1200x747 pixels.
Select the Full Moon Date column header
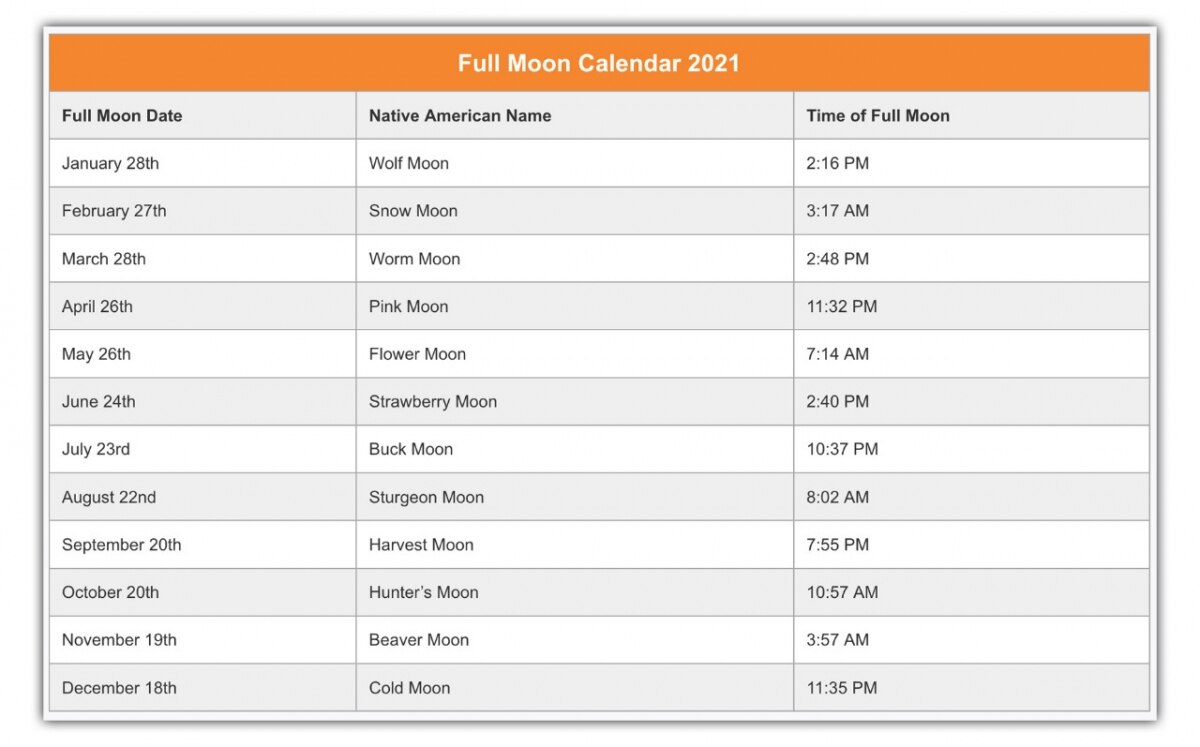click(122, 115)
